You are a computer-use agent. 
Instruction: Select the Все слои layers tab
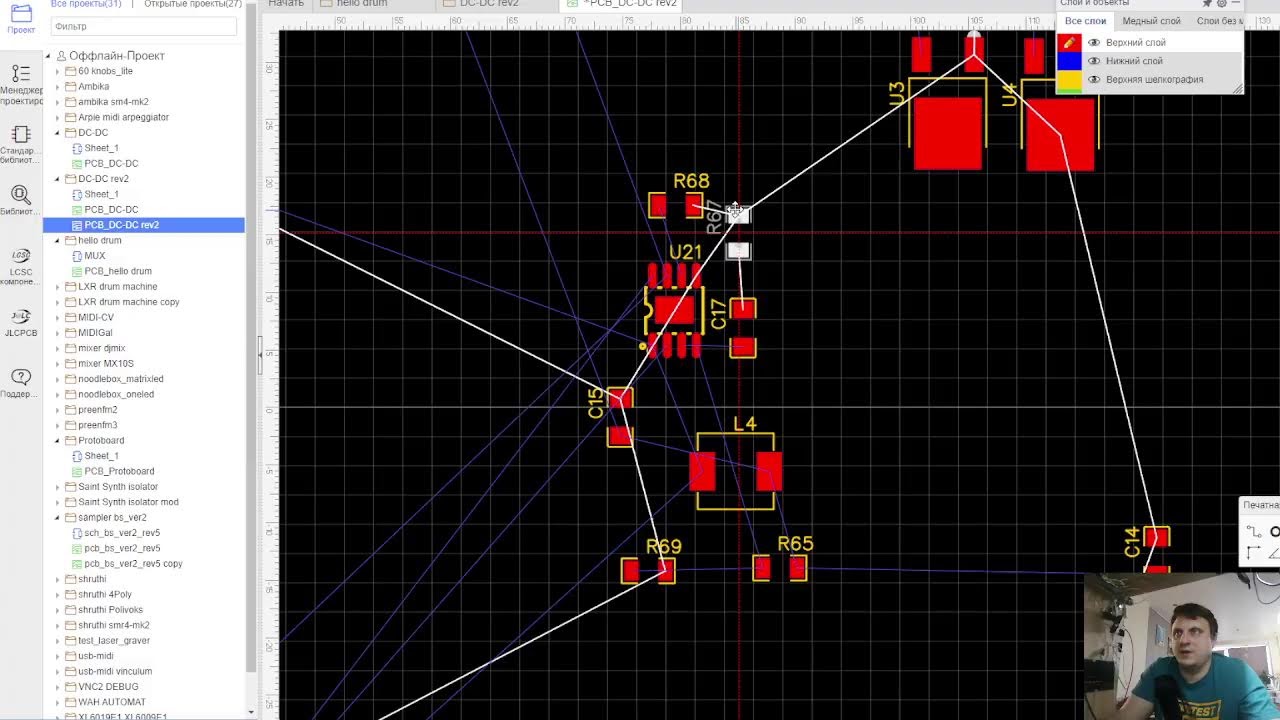point(1085,21)
